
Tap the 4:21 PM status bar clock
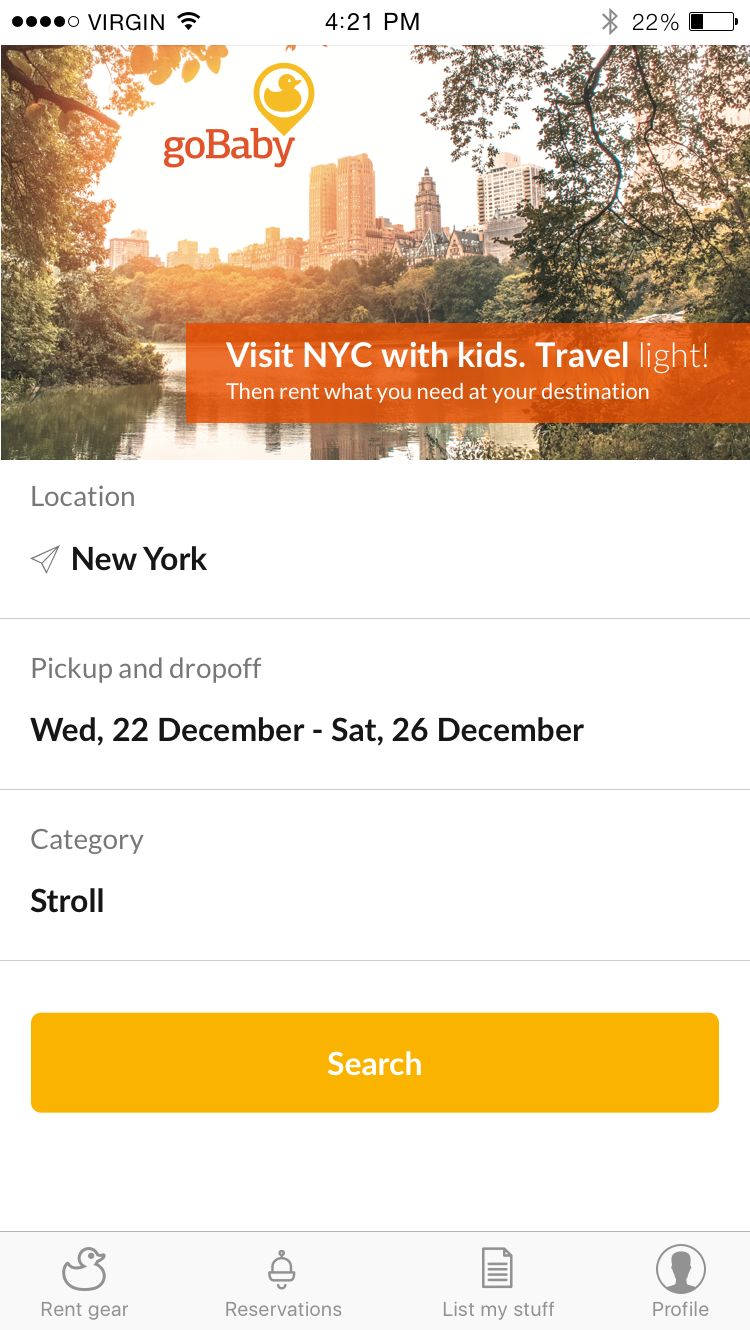point(372,22)
